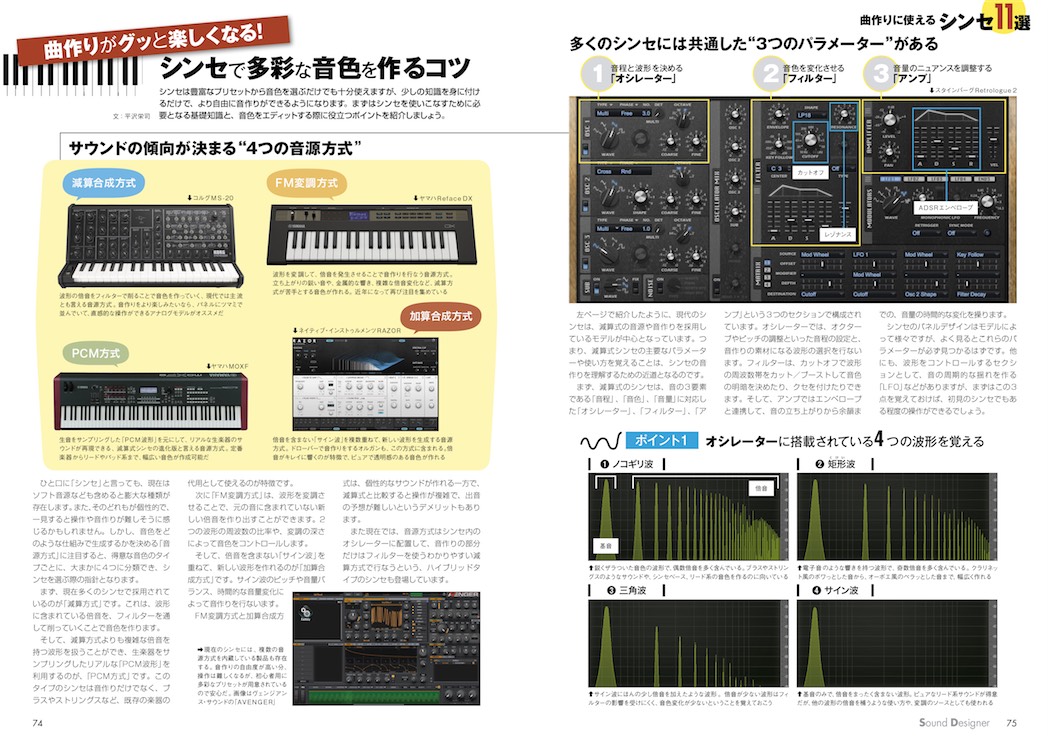
Task: Click the heading 「アンプ」 beside circle 3
Action: tap(911, 79)
